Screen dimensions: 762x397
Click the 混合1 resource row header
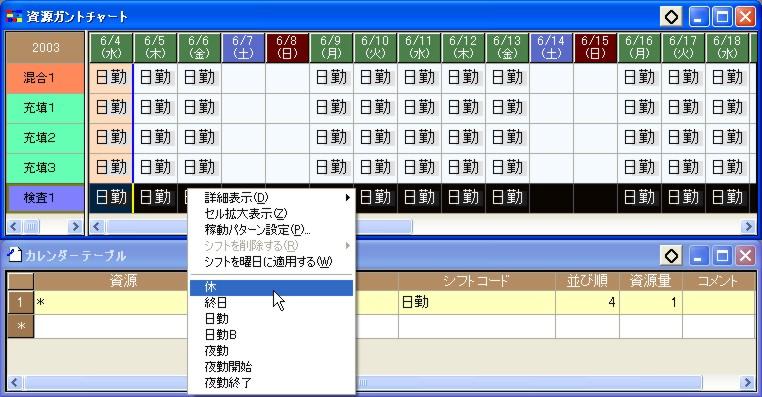click(45, 78)
